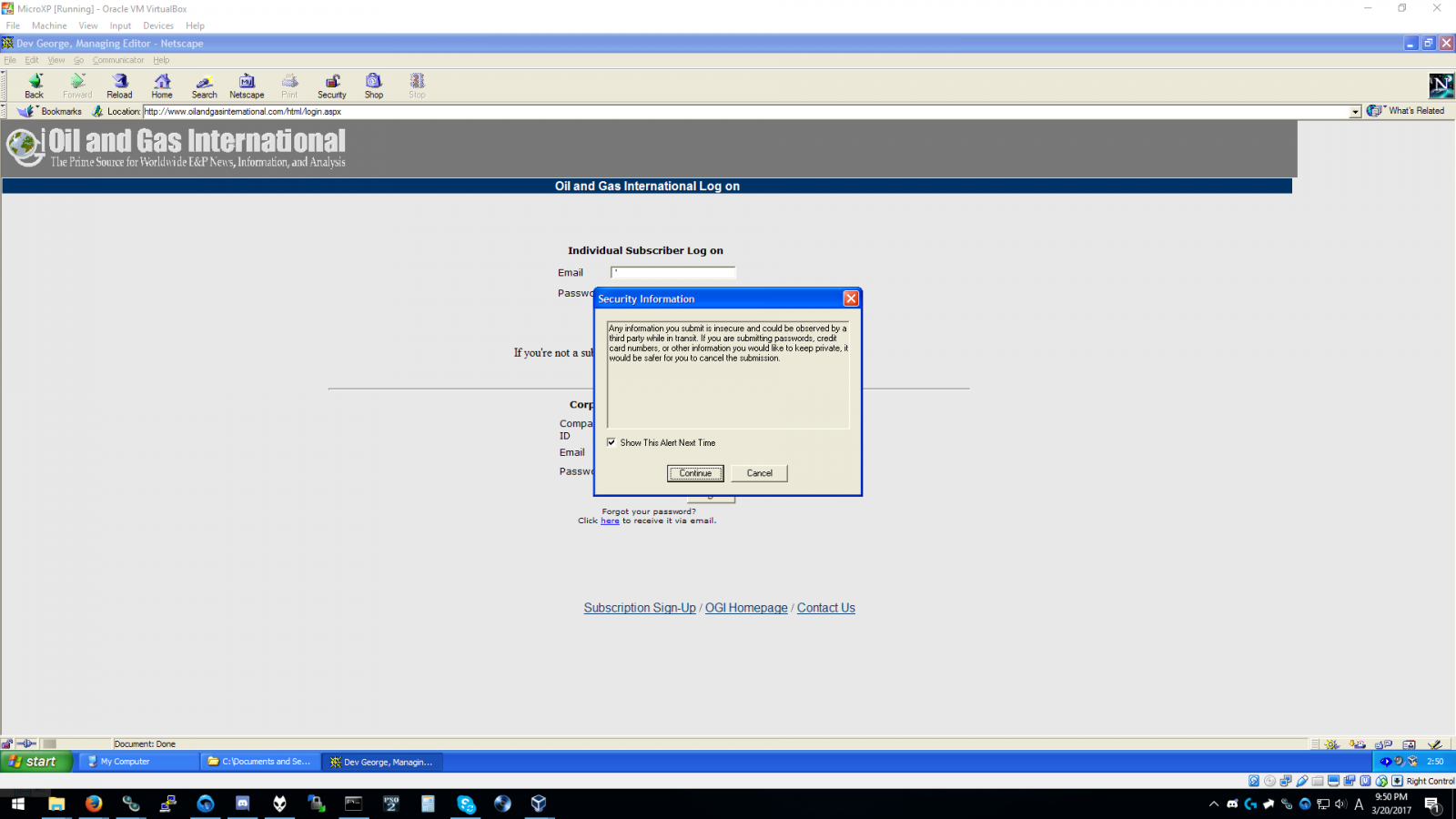1456x819 pixels.
Task: Close the Security Information dialog
Action: [x=851, y=298]
